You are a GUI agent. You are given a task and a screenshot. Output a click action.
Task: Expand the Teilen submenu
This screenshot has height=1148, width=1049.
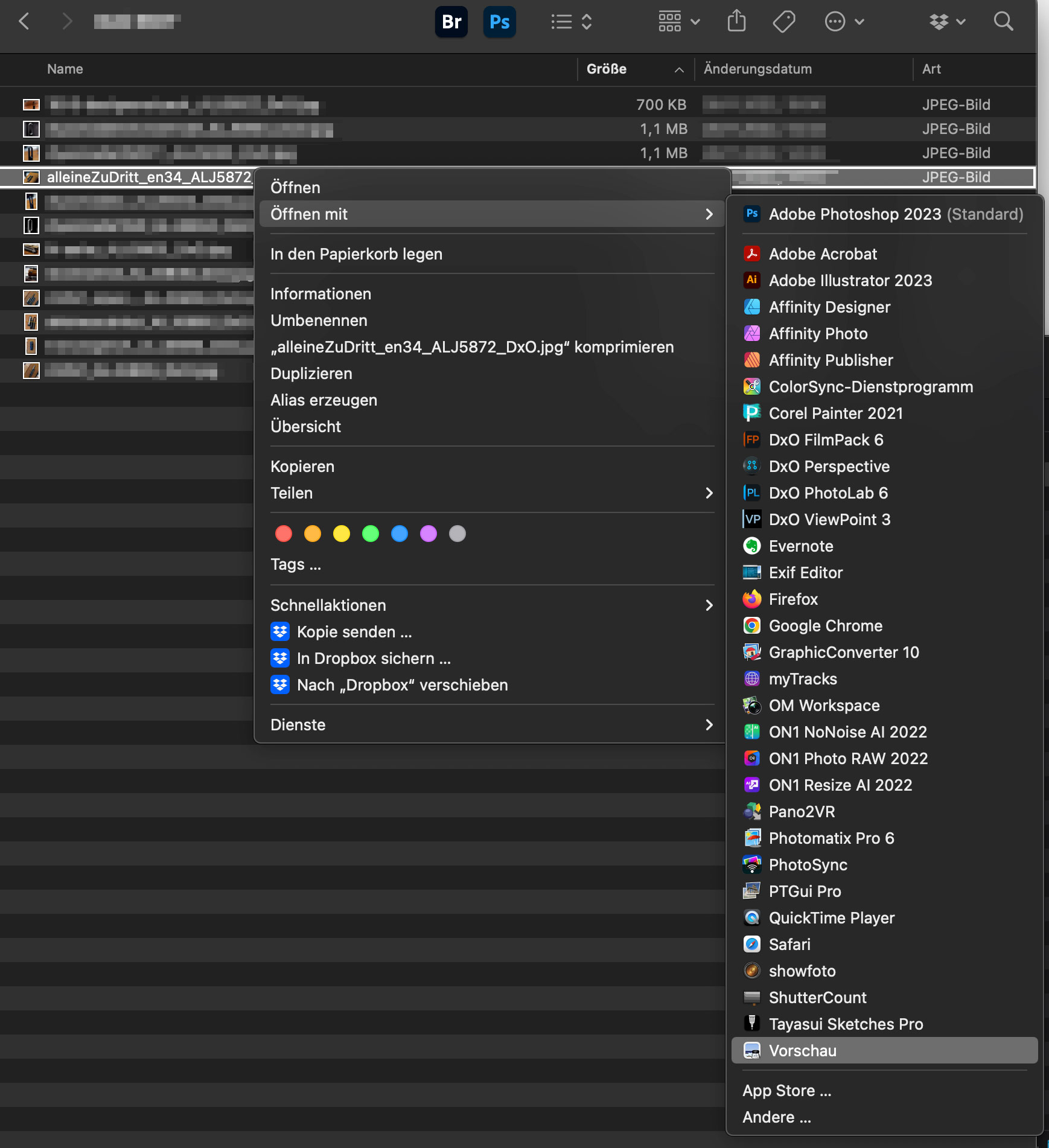(492, 493)
